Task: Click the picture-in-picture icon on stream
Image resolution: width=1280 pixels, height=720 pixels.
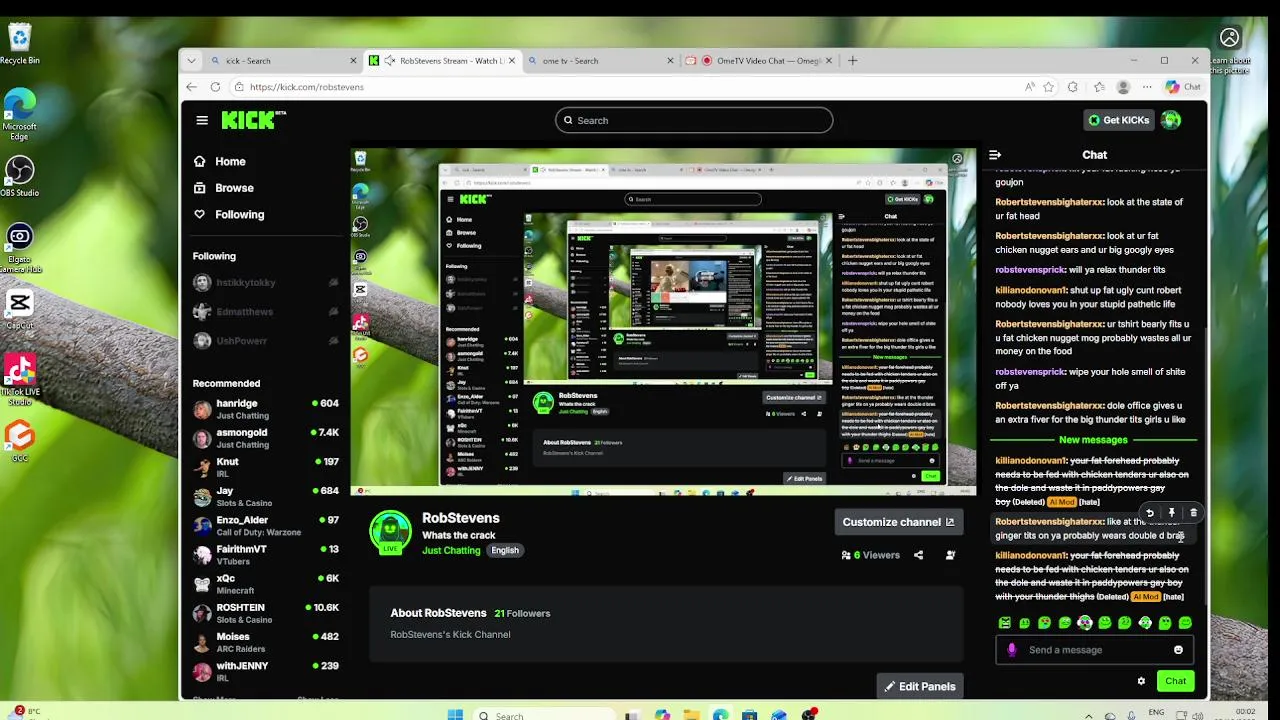Action: 957,159
